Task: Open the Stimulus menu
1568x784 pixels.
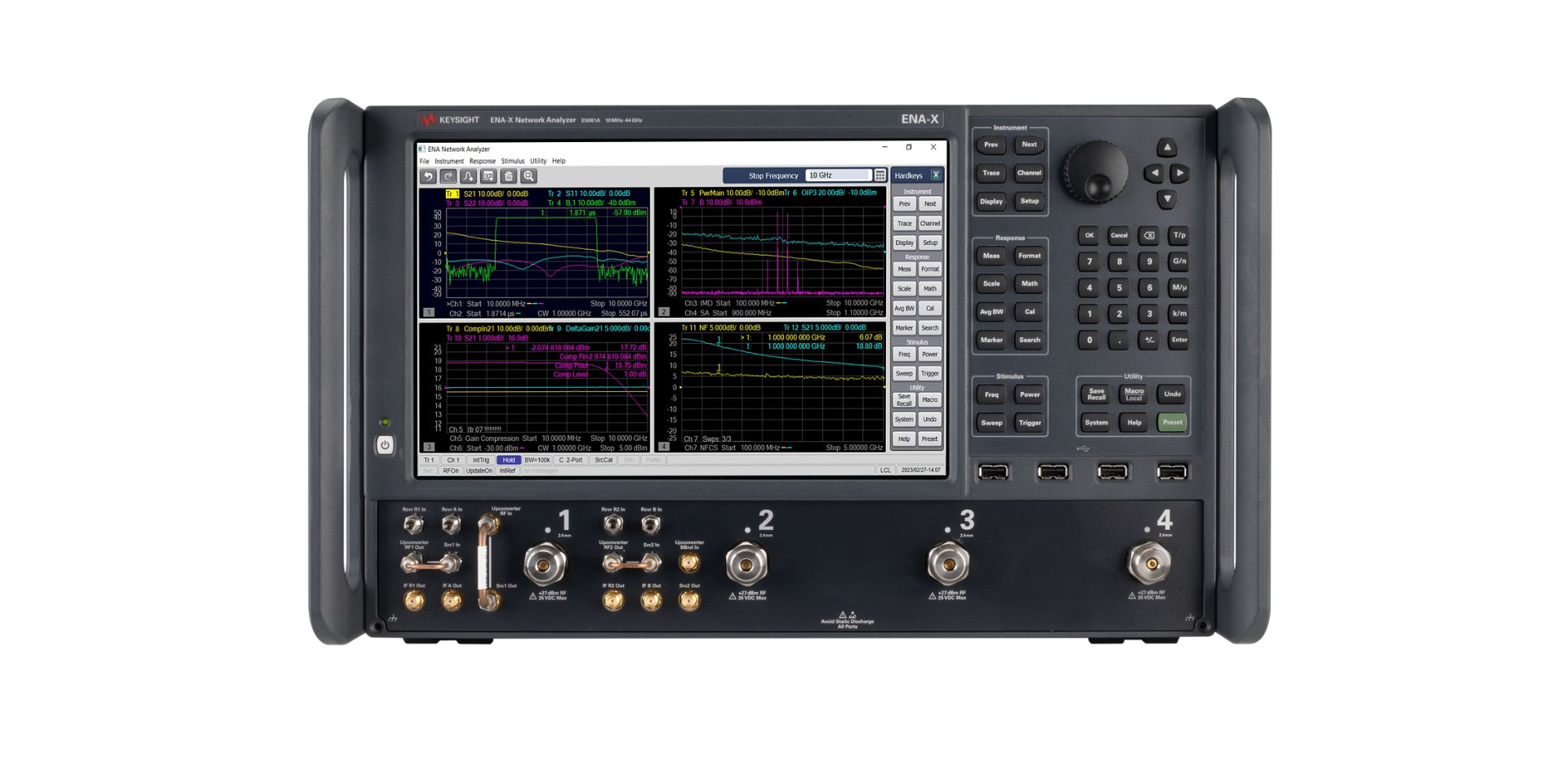Action: click(513, 161)
